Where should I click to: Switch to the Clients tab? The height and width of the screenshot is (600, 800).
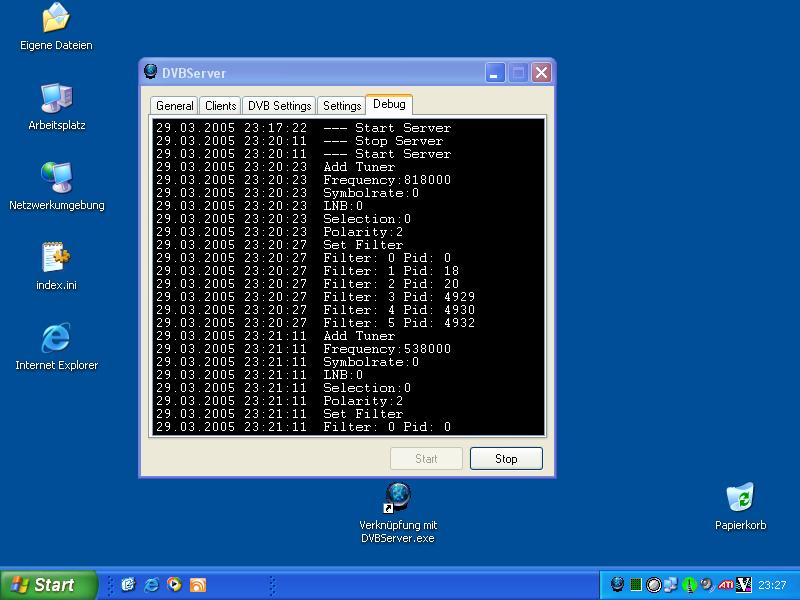[x=220, y=106]
